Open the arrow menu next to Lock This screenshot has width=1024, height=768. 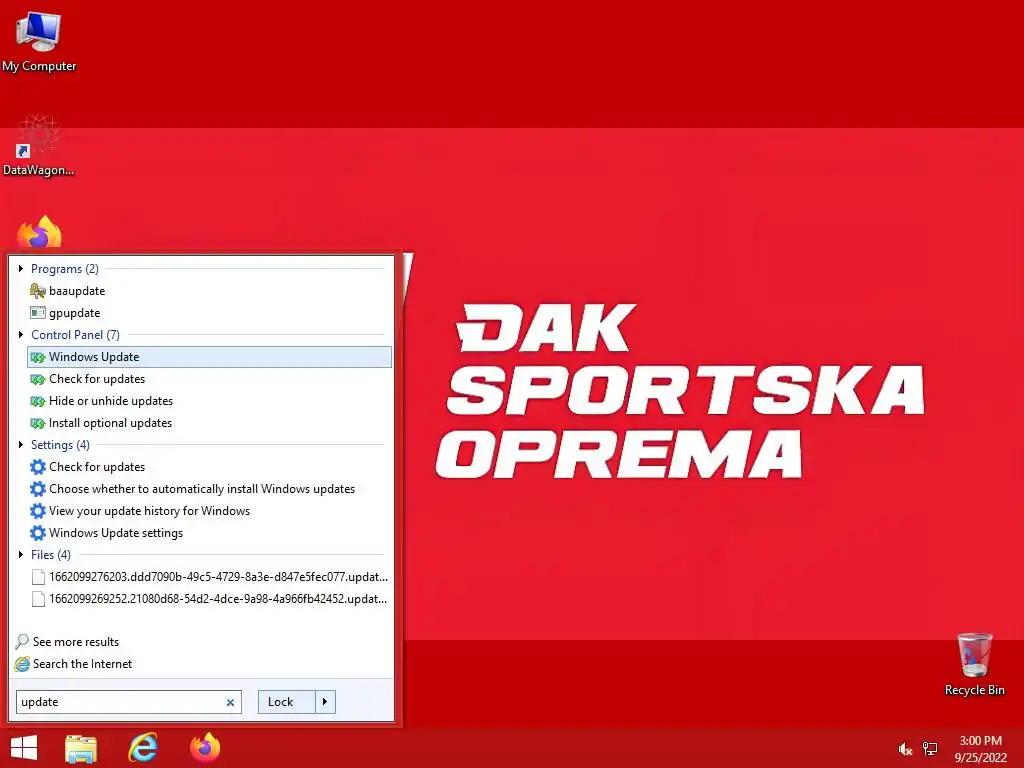[x=325, y=702]
